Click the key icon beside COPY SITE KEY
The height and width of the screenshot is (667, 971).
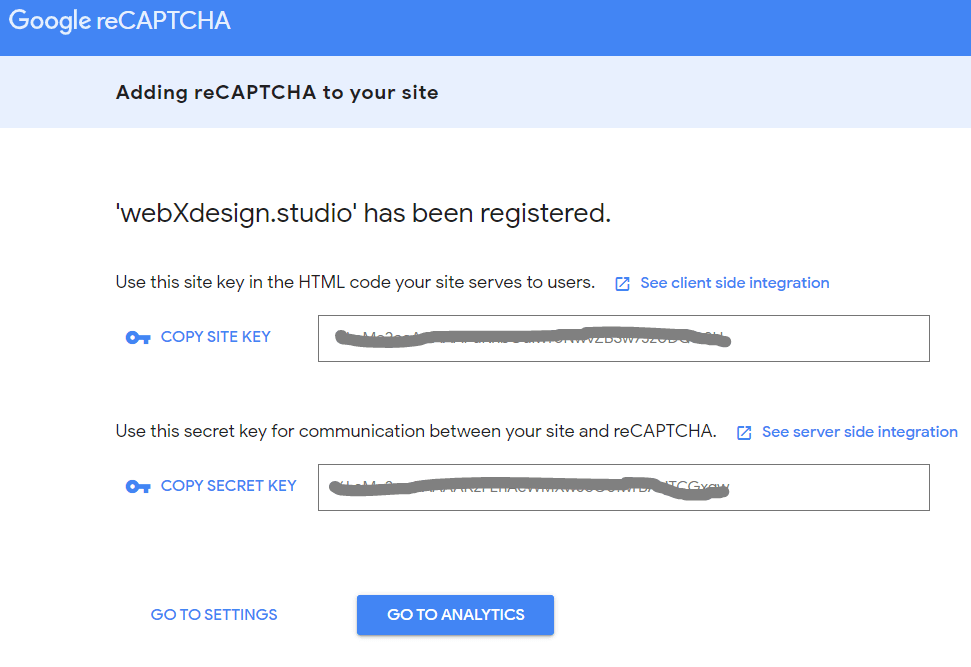137,338
